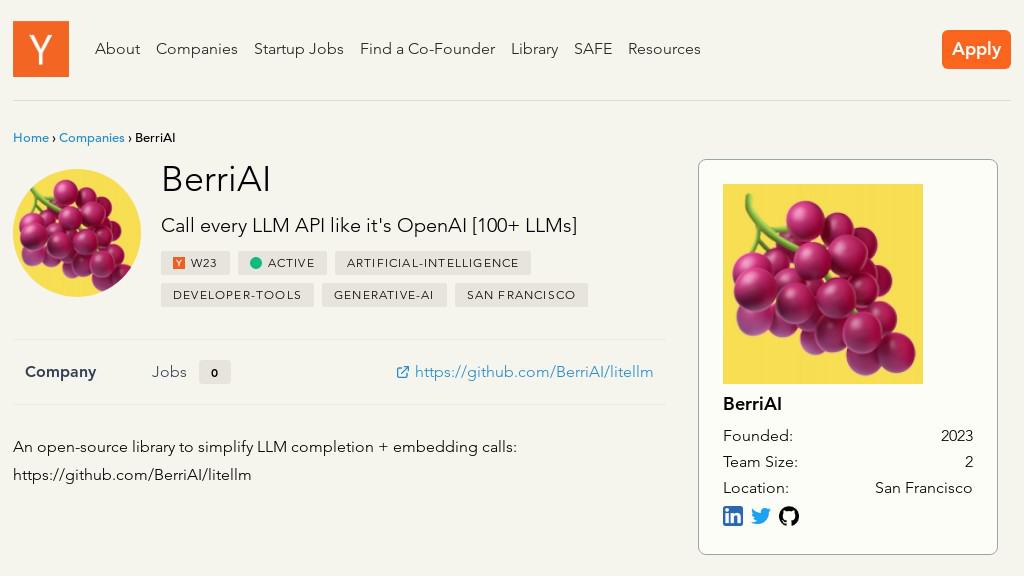Click the grapes company logo avatar
The width and height of the screenshot is (1024, 576).
tap(77, 232)
